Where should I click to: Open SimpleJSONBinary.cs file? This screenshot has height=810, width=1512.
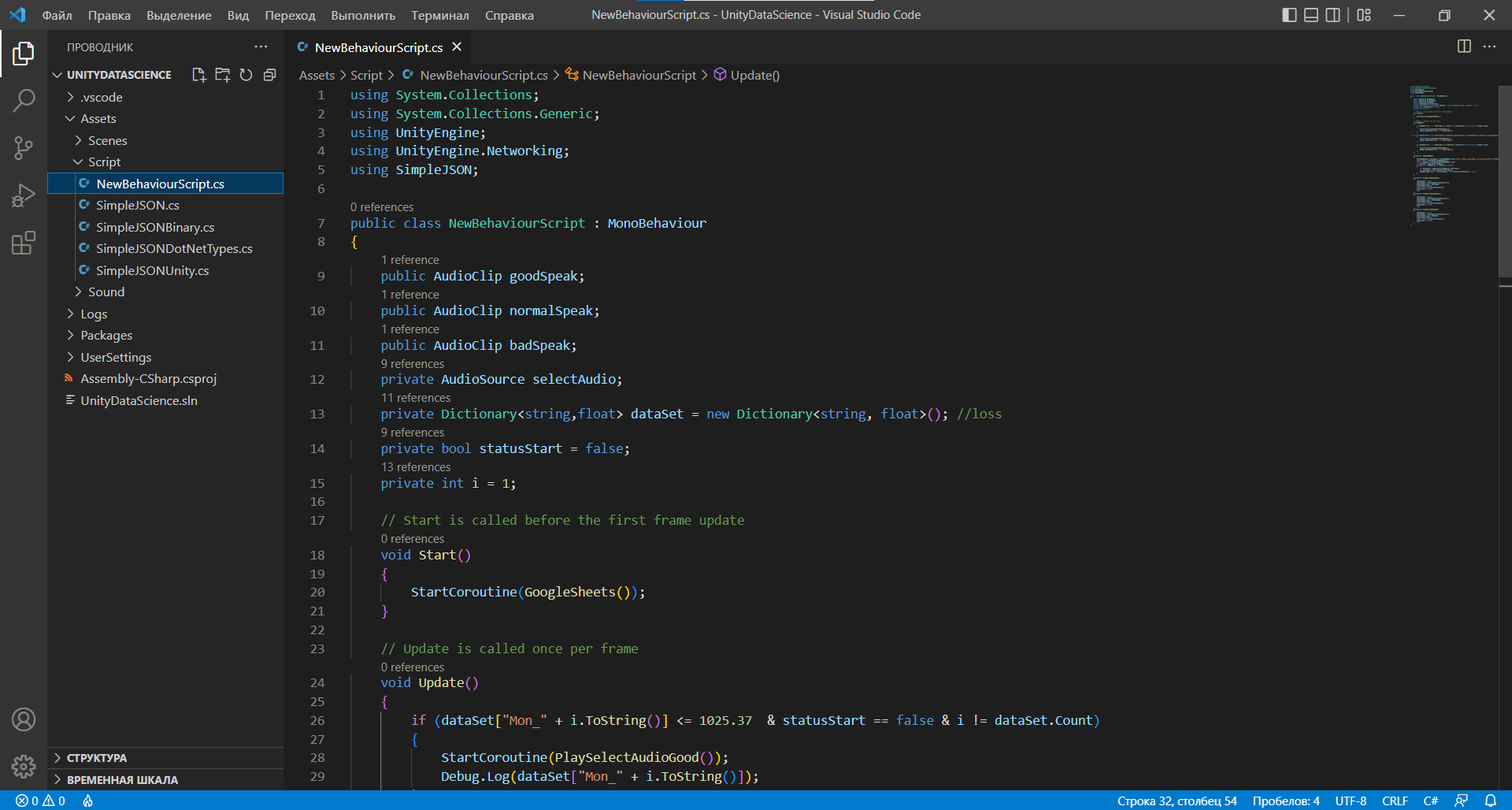(x=165, y=227)
